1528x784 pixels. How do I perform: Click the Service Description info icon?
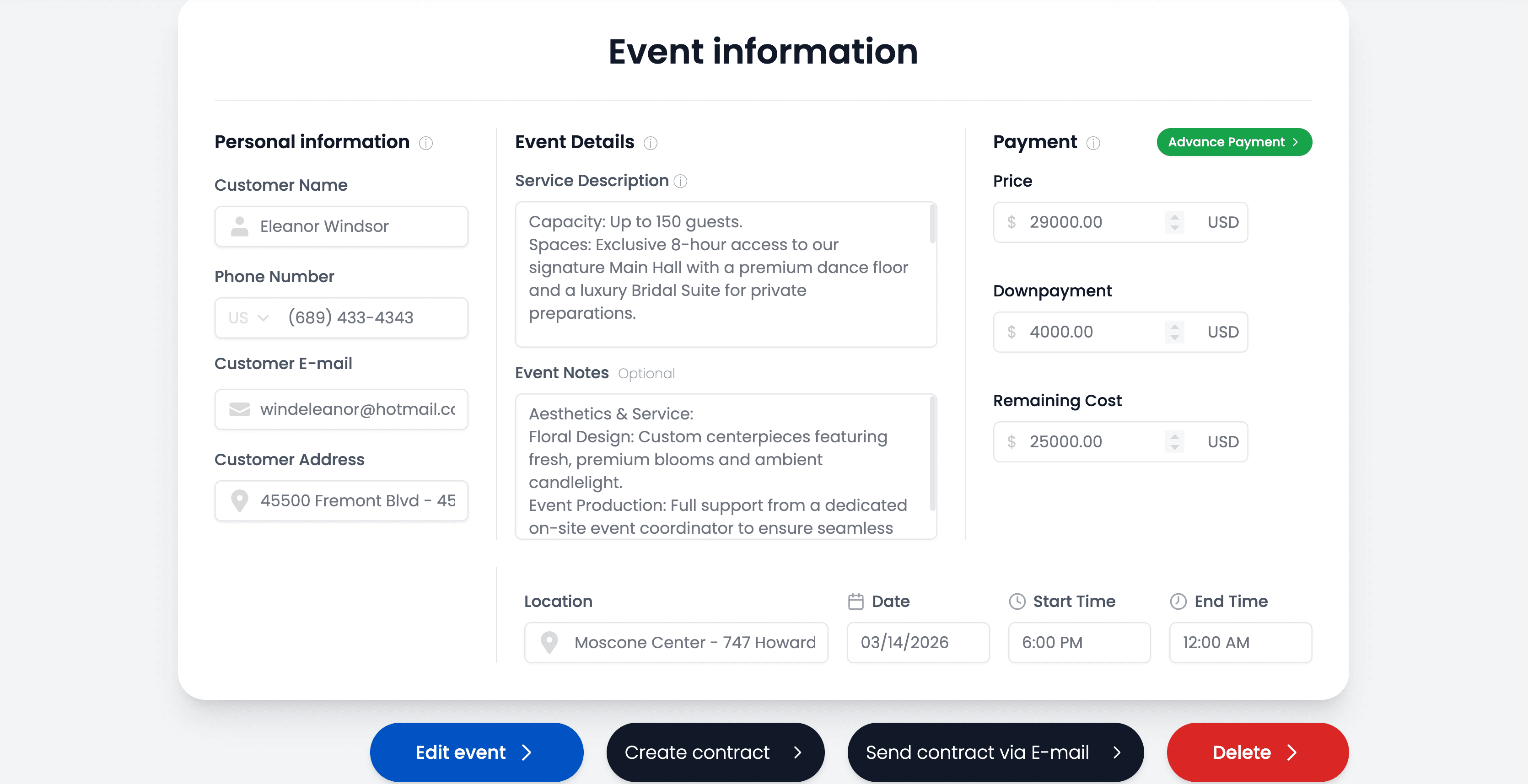point(680,182)
